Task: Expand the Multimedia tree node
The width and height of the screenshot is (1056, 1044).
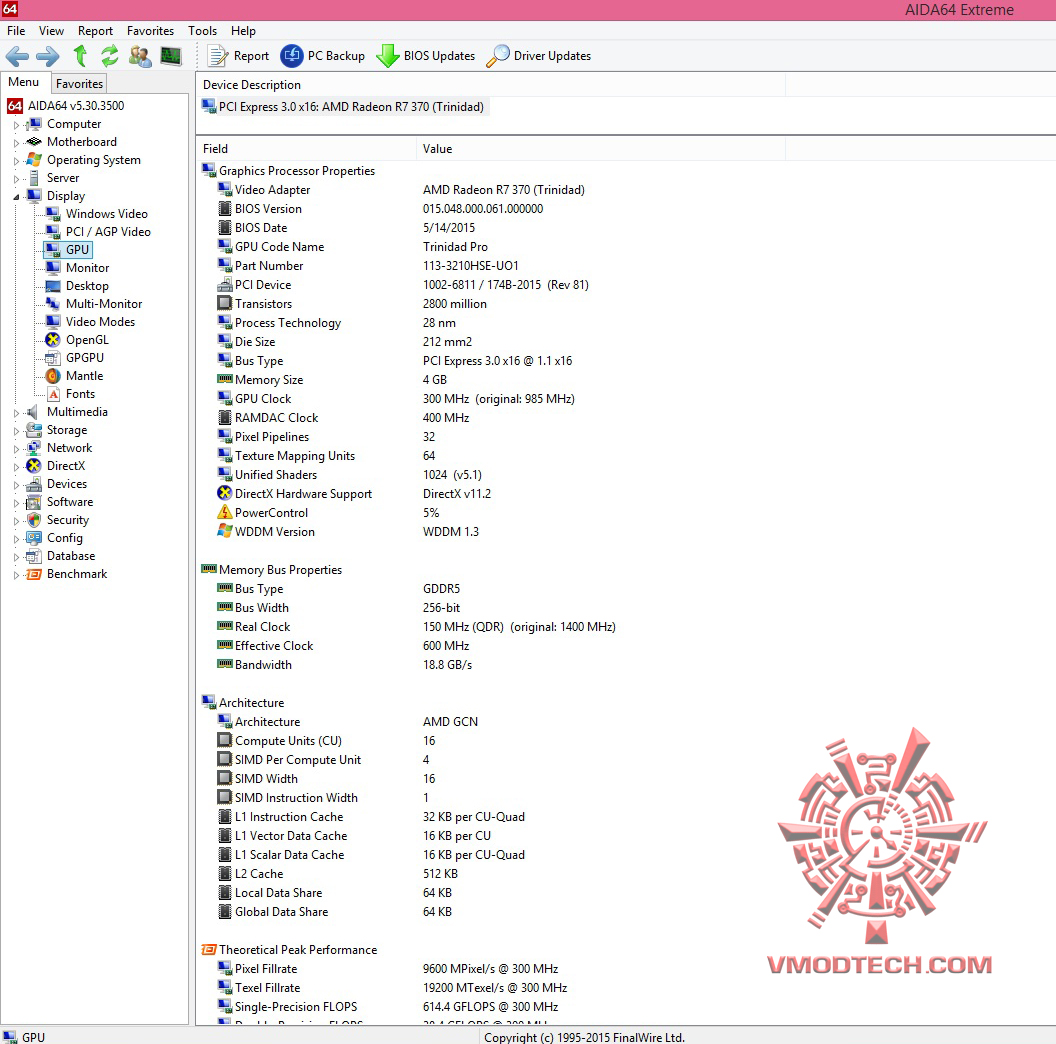Action: coord(16,413)
